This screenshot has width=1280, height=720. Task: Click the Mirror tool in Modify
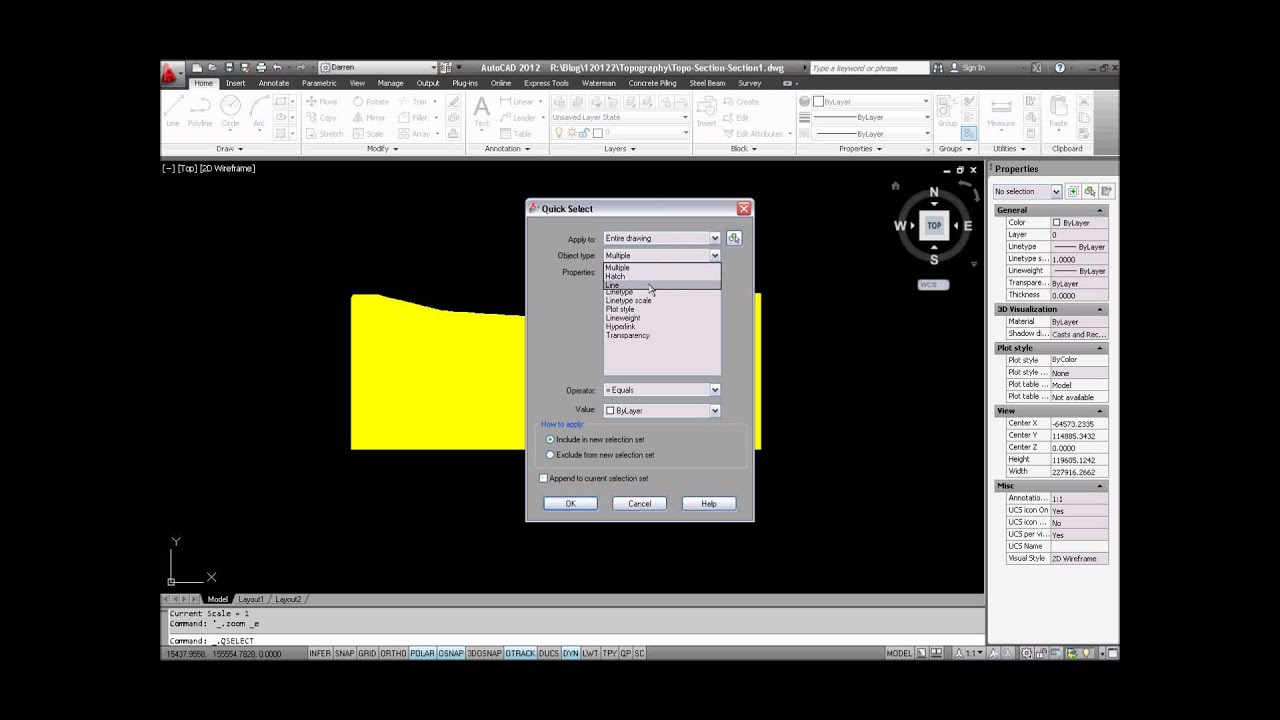point(368,118)
